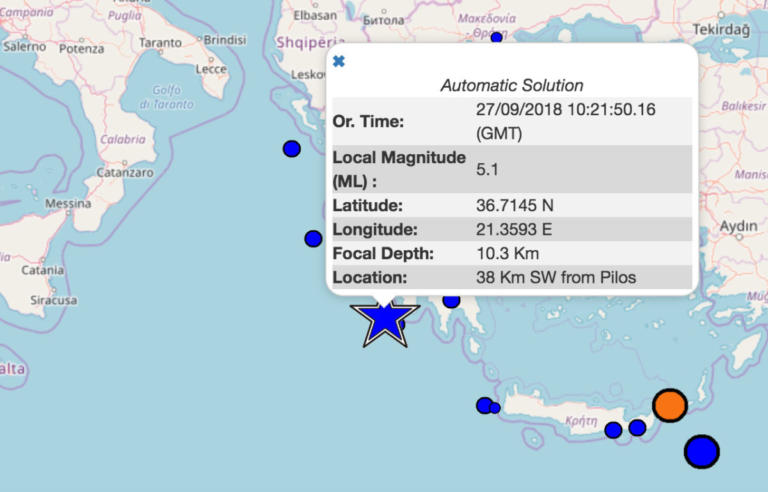
Task: Select the largest blue circle southeast of Crete
Action: click(702, 451)
